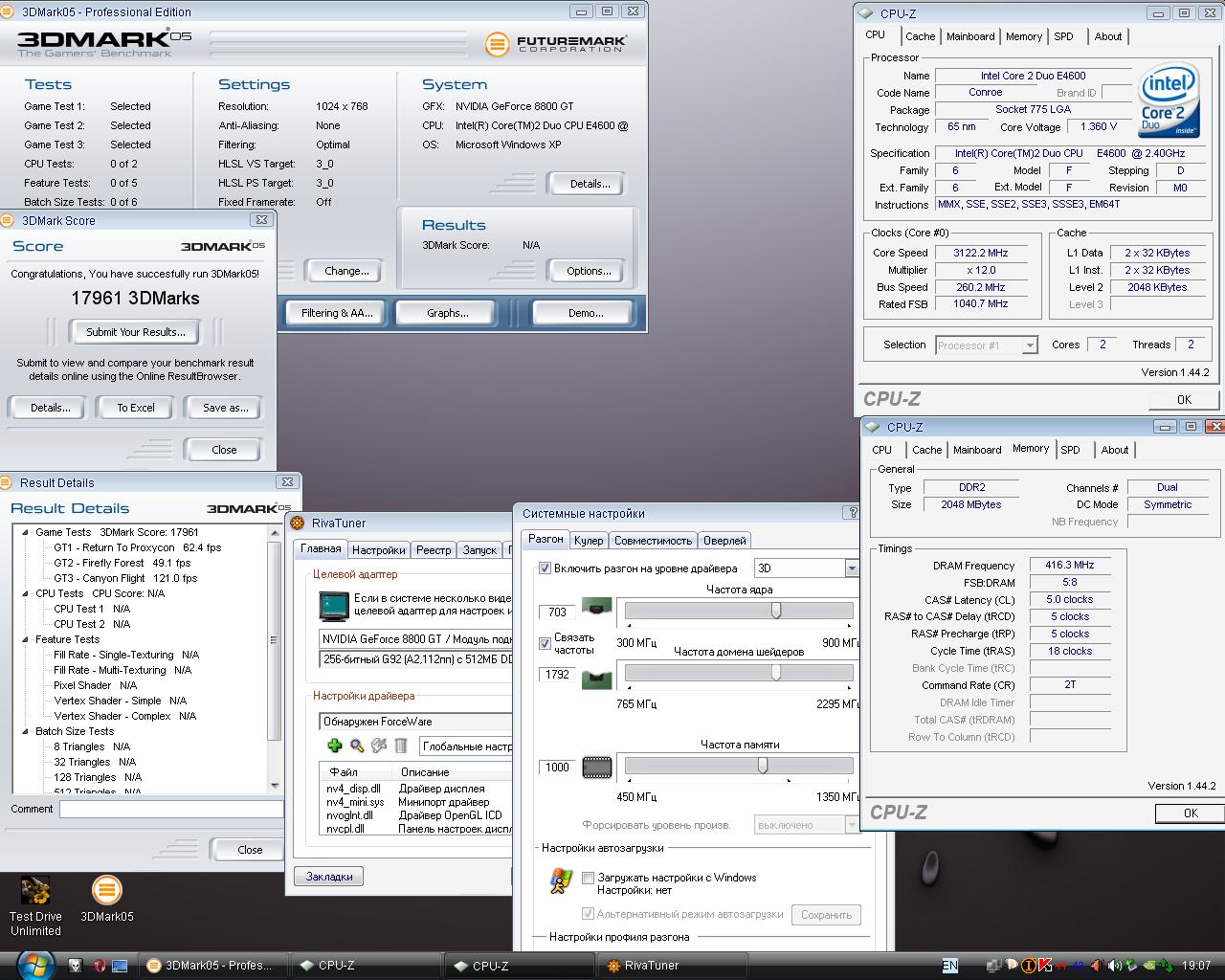
Task: Toggle driver-level overclocking checkbox
Action: click(545, 568)
